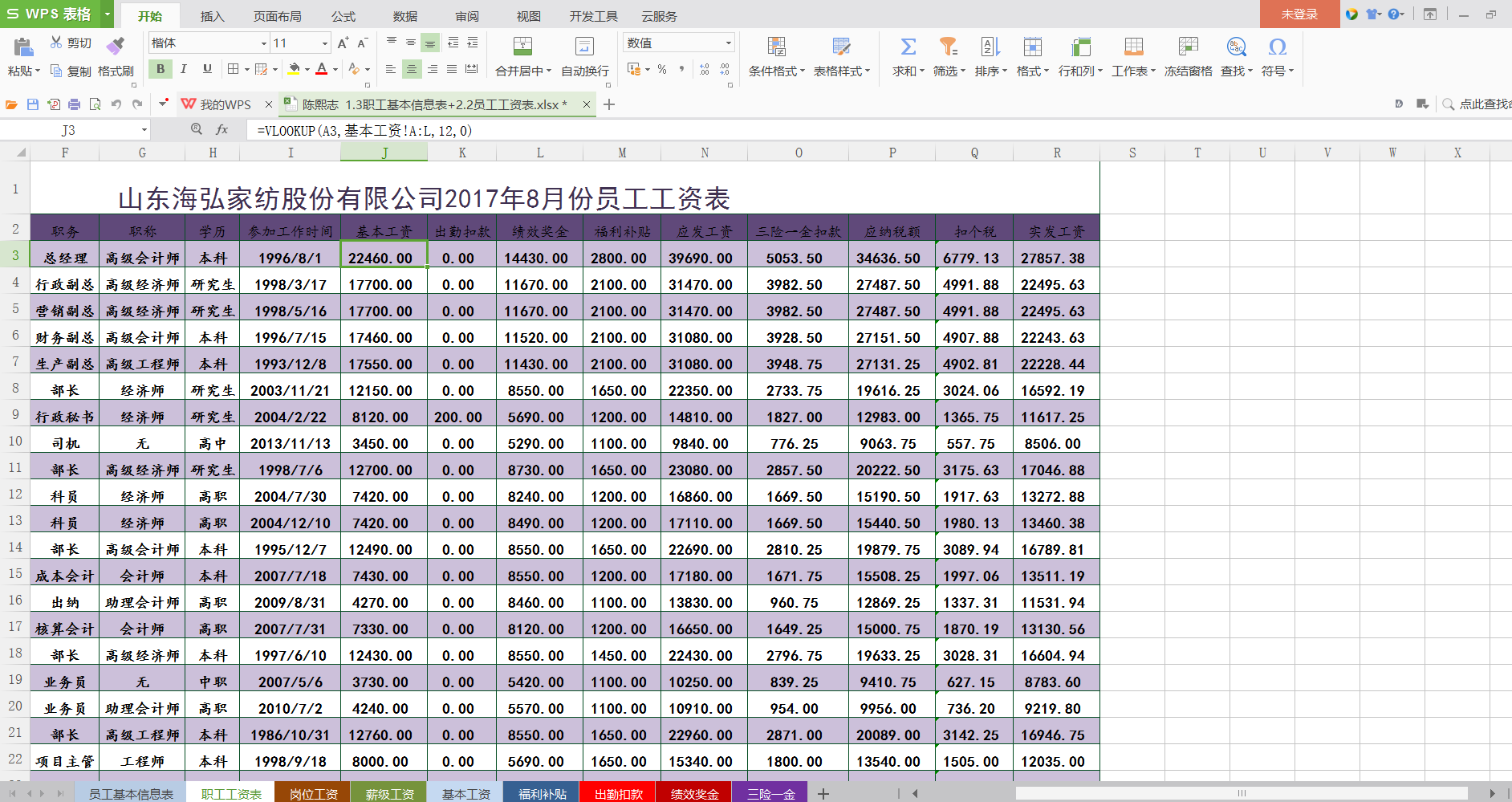Switch to the 公式 ribbon tab
The height and width of the screenshot is (802, 1512).
pos(343,16)
